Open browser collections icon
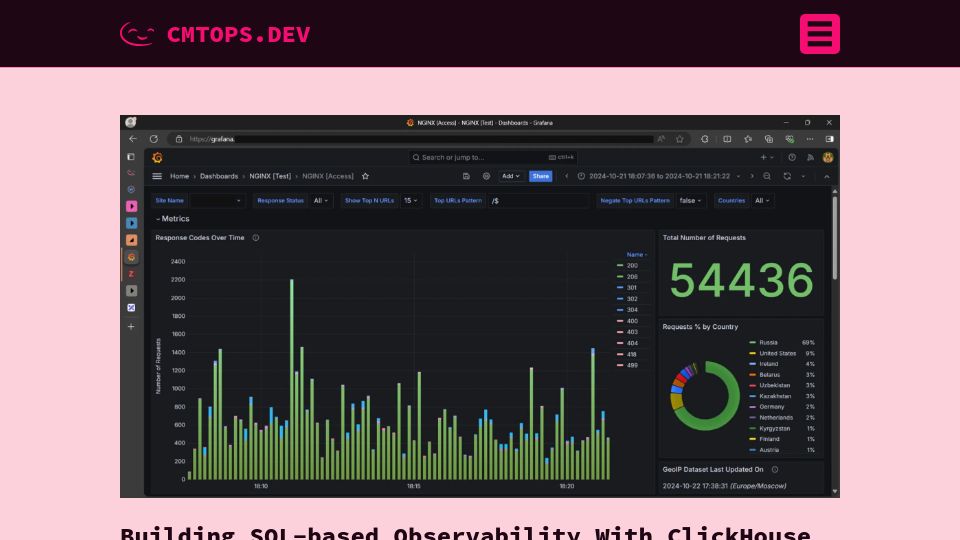The height and width of the screenshot is (540, 960). (x=769, y=139)
